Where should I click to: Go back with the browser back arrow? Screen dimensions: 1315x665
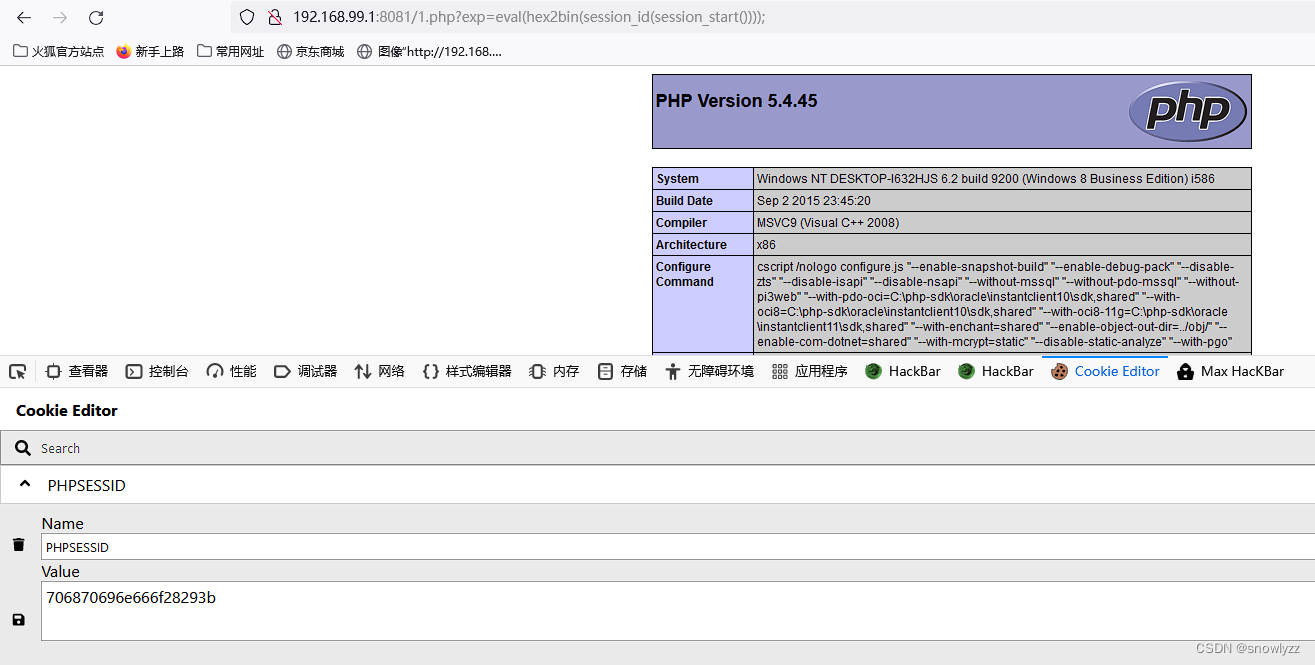click(x=24, y=18)
